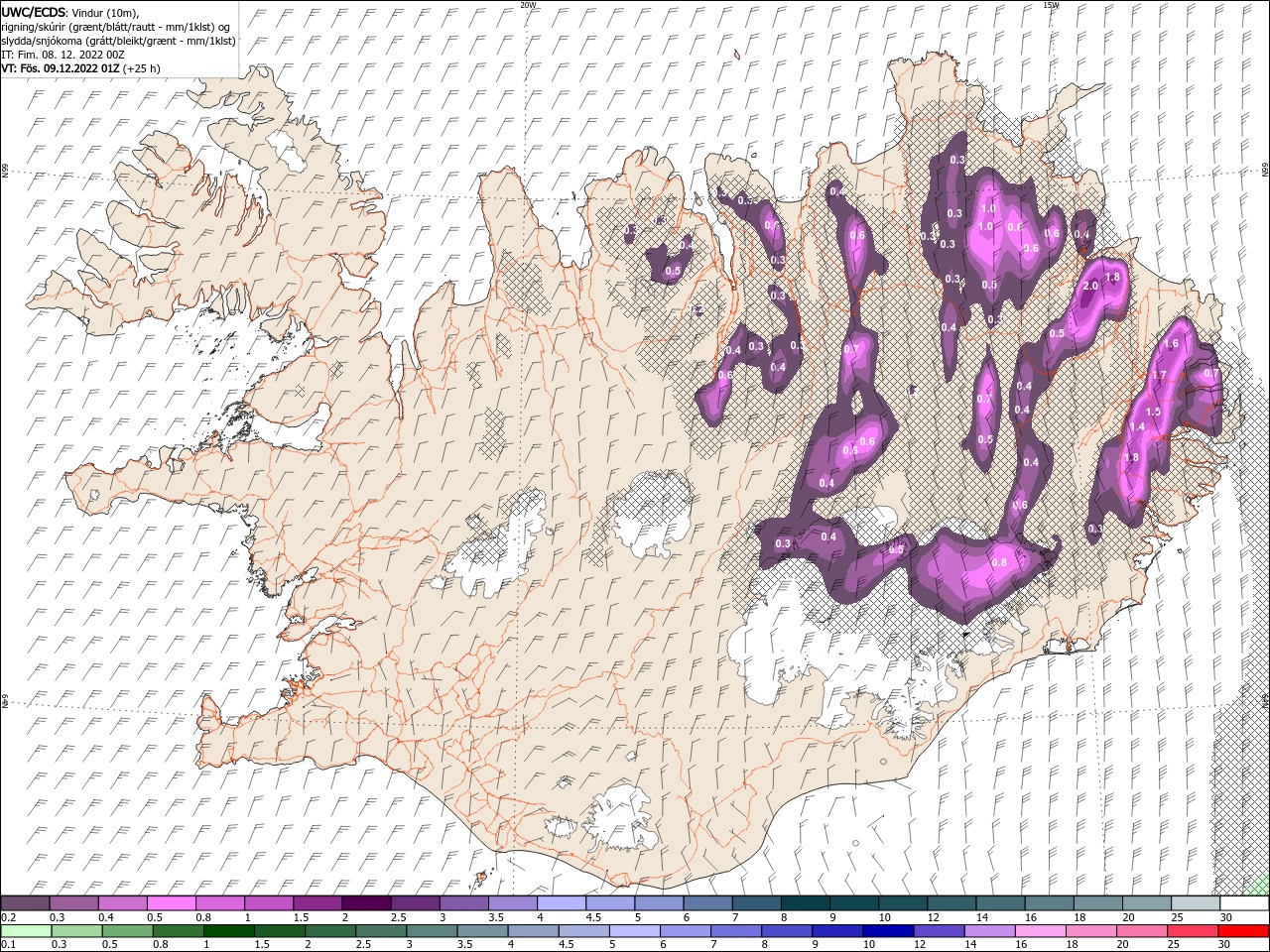Pick the top legend swatch between 1.5 and 2
This screenshot has height=952, width=1270.
pyautogui.click(x=317, y=903)
